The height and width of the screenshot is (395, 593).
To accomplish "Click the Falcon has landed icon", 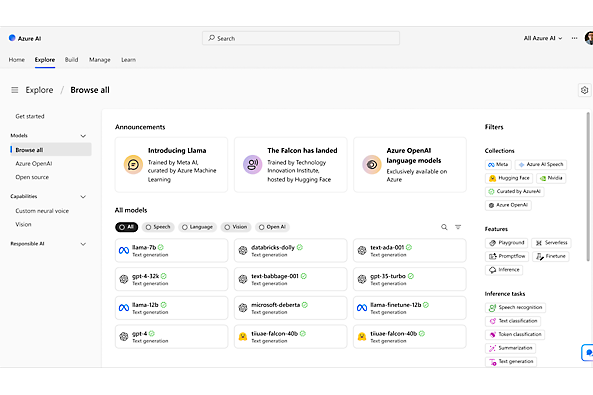I will click(252, 165).
